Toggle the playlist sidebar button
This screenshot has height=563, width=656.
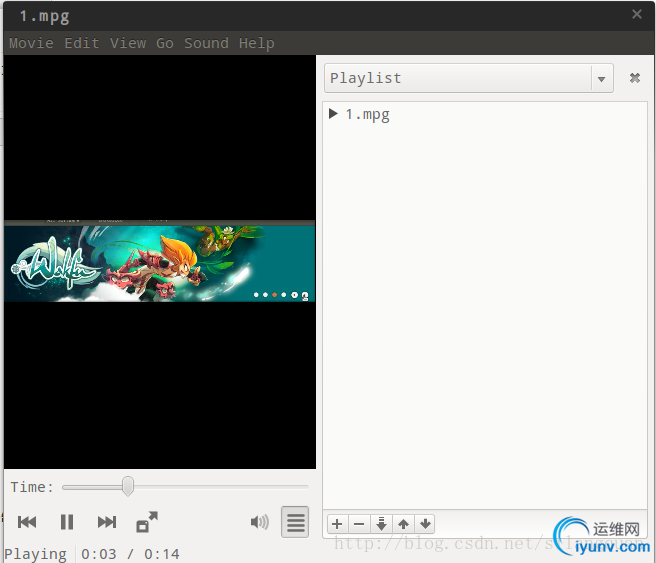[295, 522]
